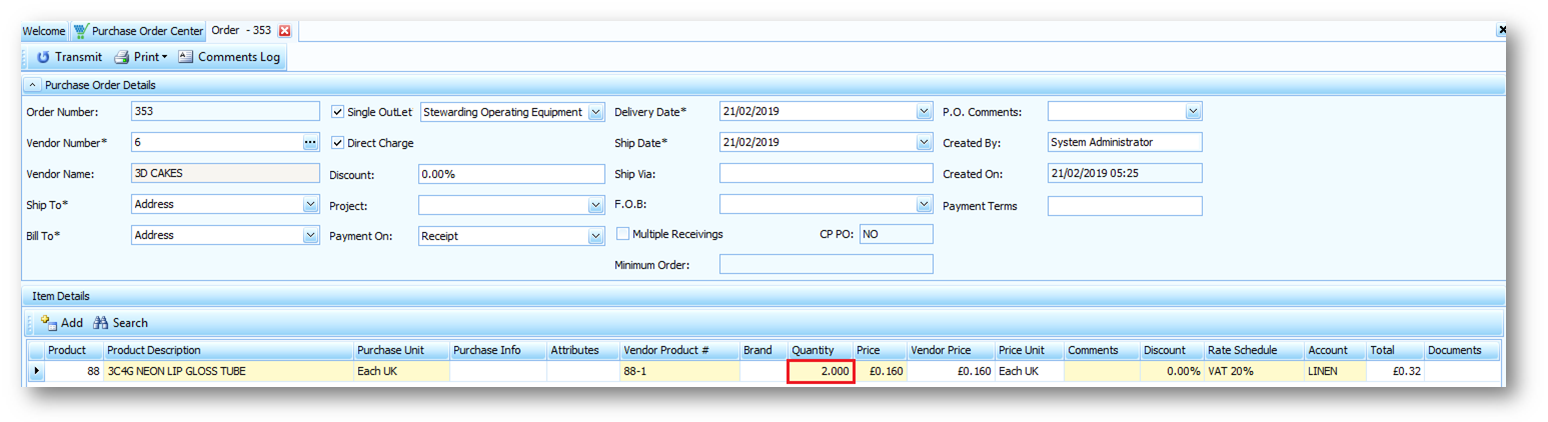Viewport: 1548px width, 422px height.
Task: Close the Order 353 tab
Action: click(x=284, y=31)
